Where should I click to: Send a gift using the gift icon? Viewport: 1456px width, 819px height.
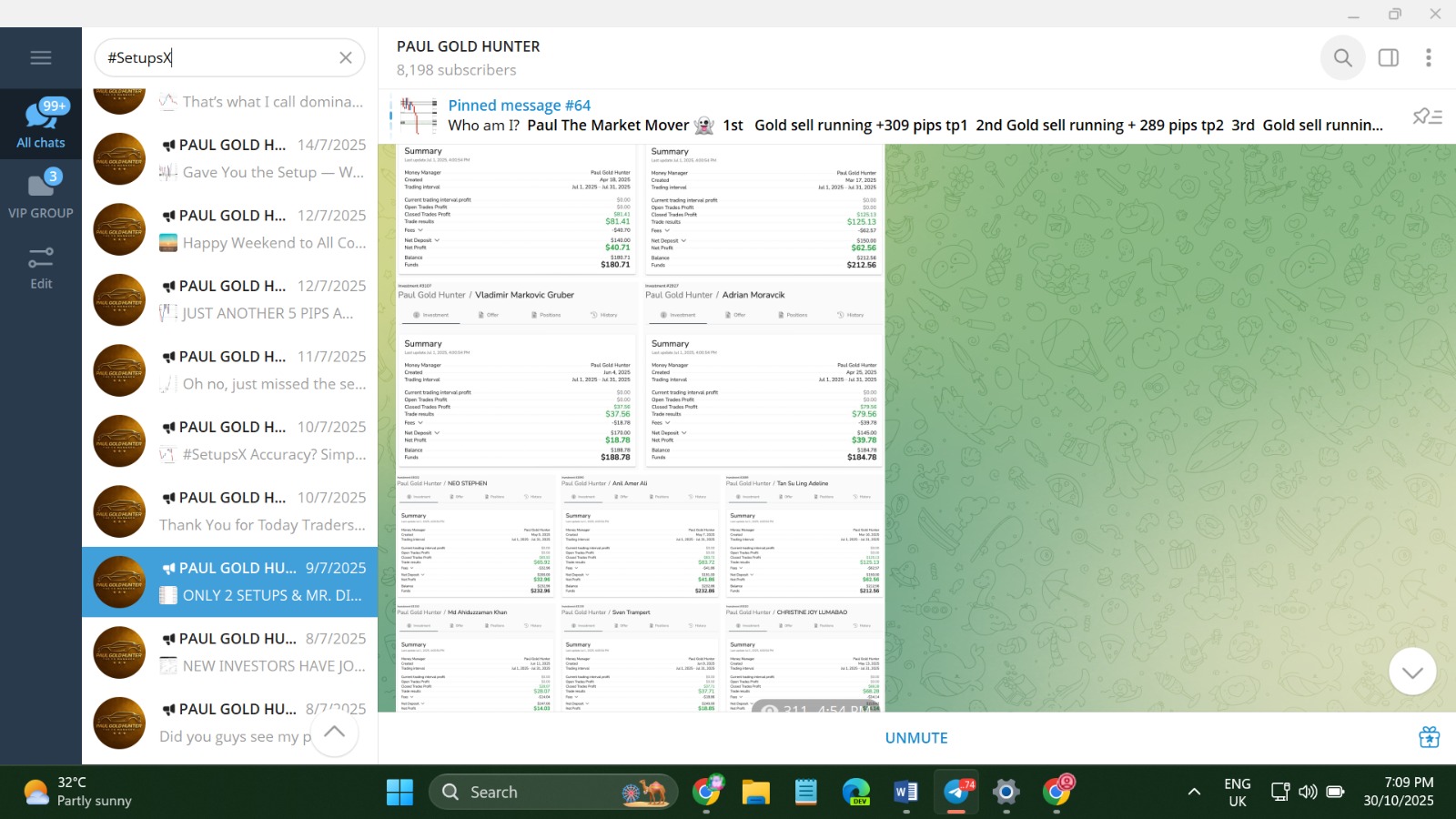pyautogui.click(x=1429, y=737)
